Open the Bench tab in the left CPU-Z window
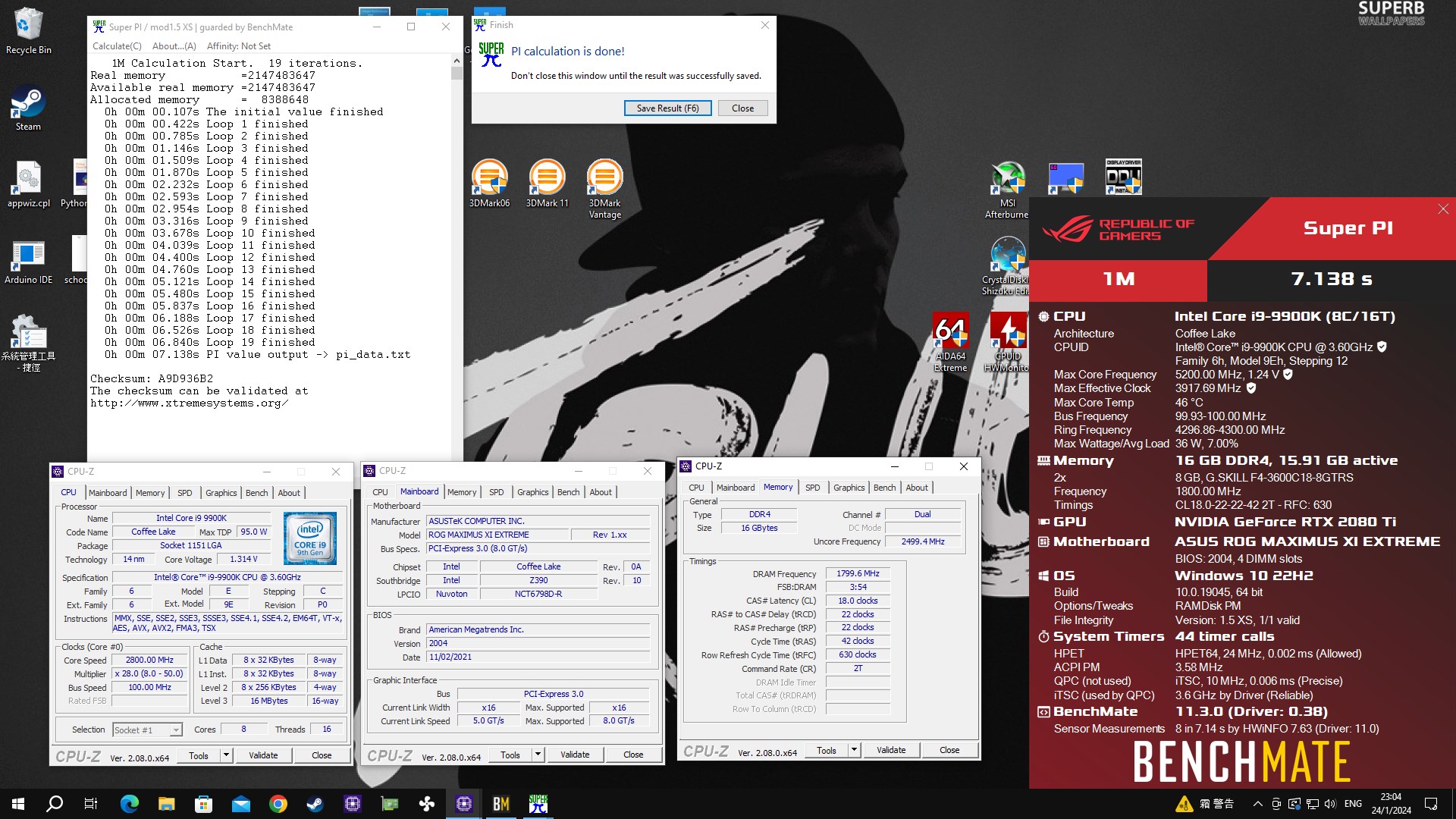 256,493
